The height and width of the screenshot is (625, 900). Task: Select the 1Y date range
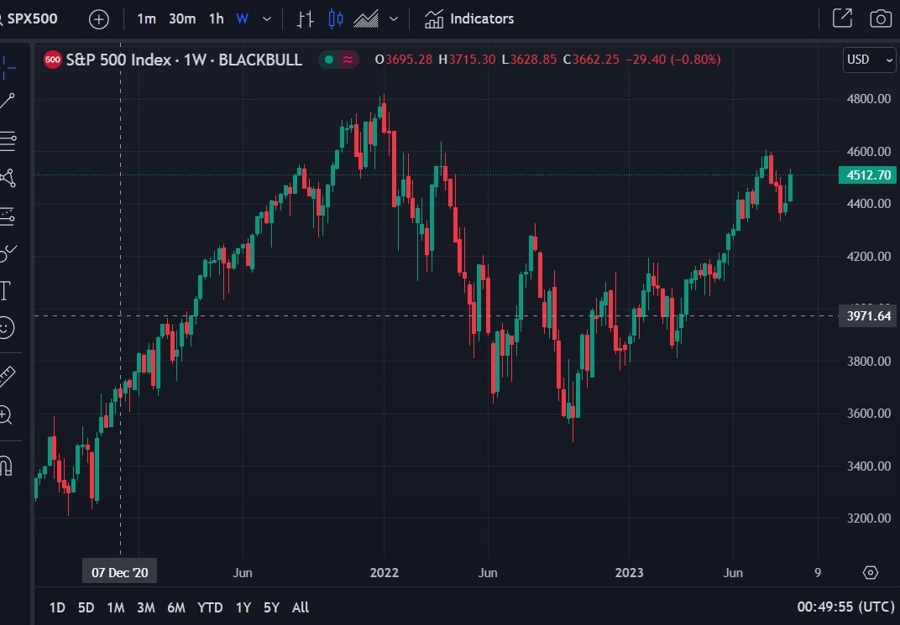click(x=243, y=607)
